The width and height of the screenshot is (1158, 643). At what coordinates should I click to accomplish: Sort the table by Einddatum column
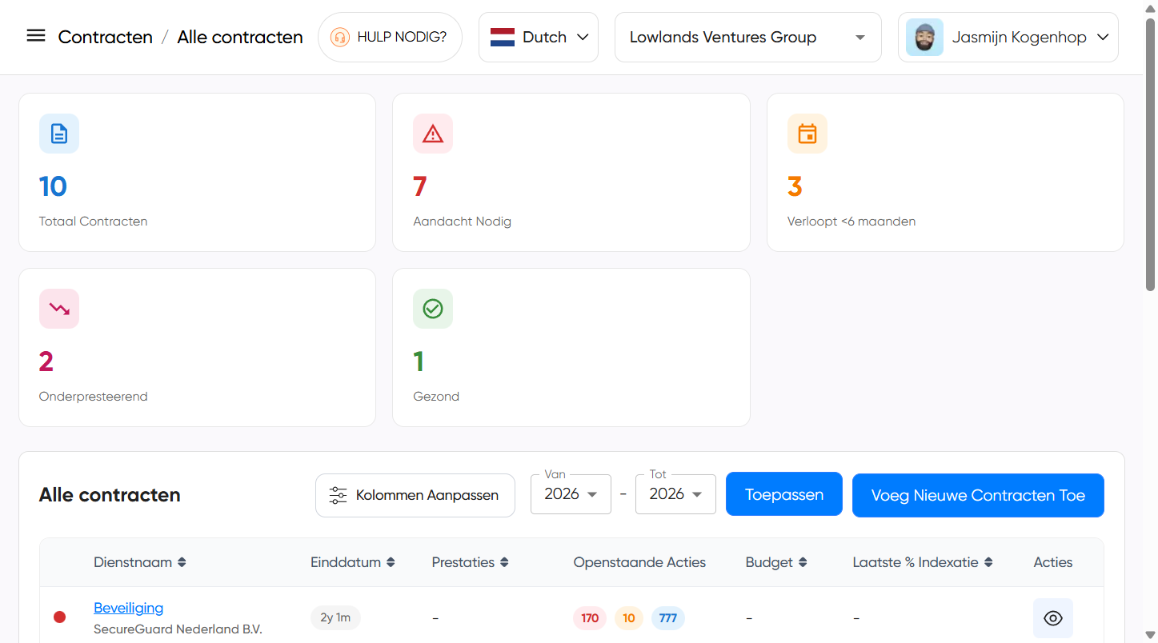pyautogui.click(x=352, y=563)
